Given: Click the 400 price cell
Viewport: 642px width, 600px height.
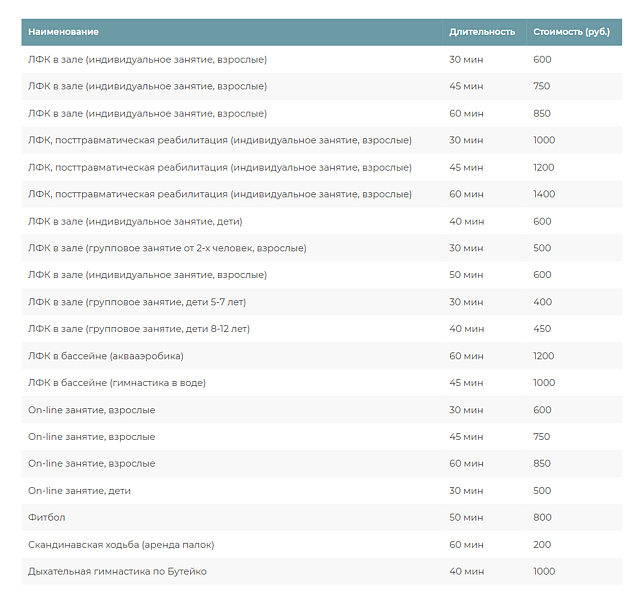Looking at the screenshot, I should tap(541, 302).
